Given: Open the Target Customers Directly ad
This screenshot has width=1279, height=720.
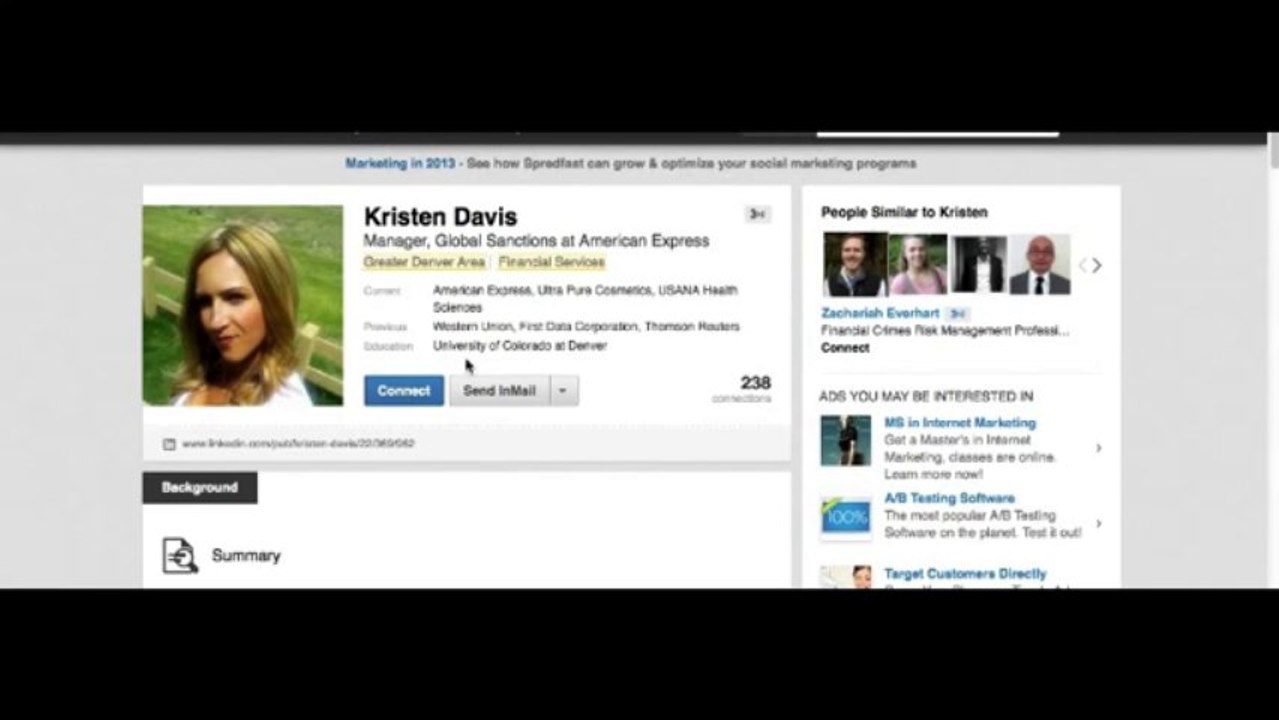Looking at the screenshot, I should click(965, 574).
